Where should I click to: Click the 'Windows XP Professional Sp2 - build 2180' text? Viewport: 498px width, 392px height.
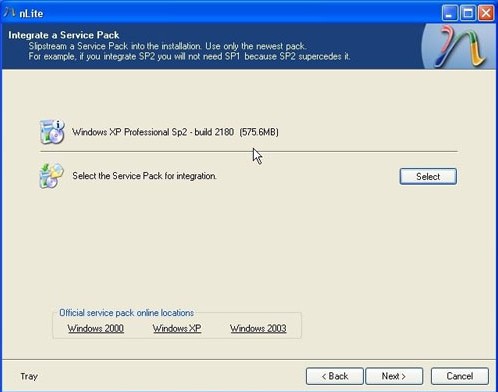153,132
